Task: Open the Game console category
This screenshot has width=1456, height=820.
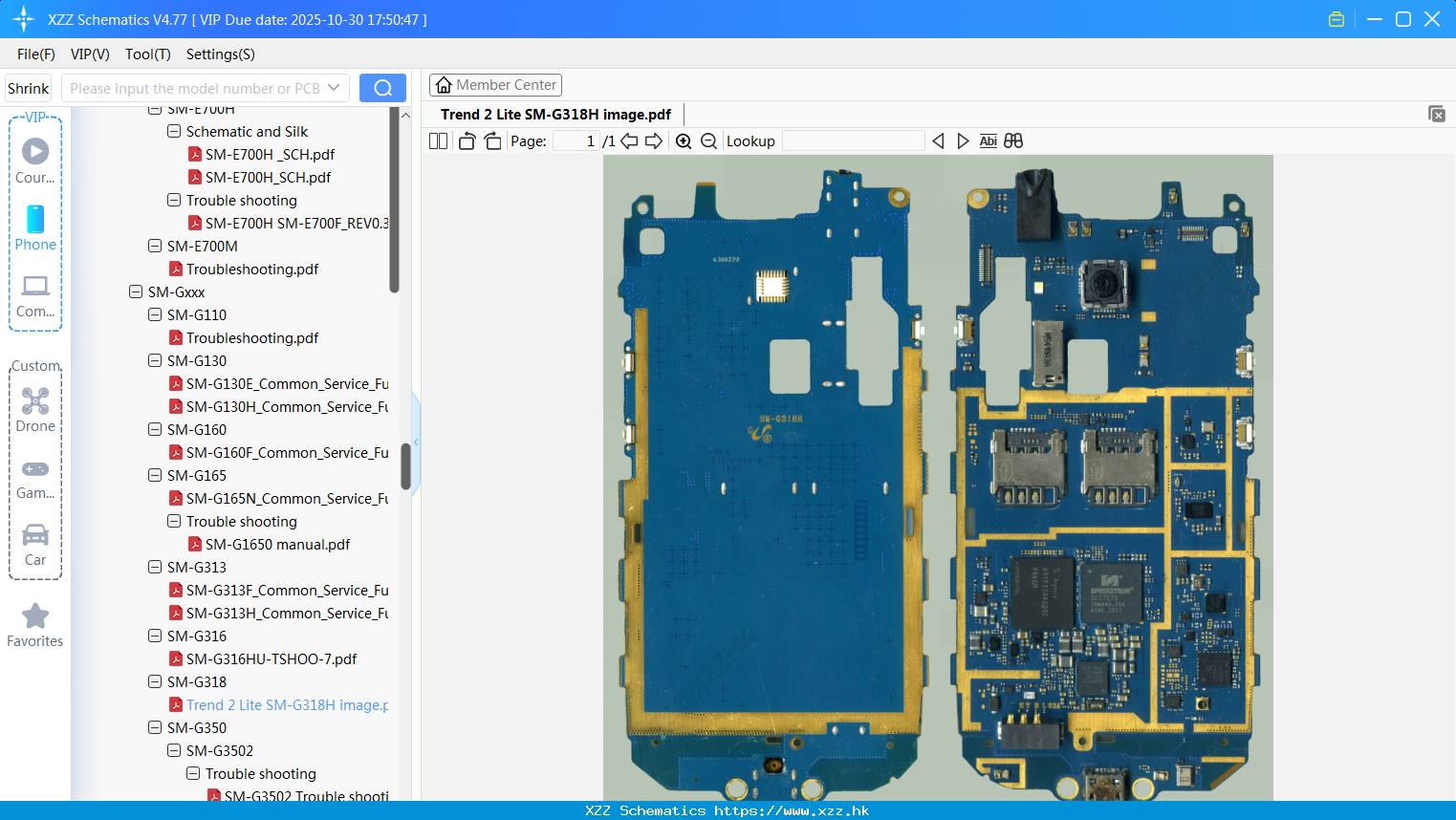Action: pyautogui.click(x=35, y=478)
